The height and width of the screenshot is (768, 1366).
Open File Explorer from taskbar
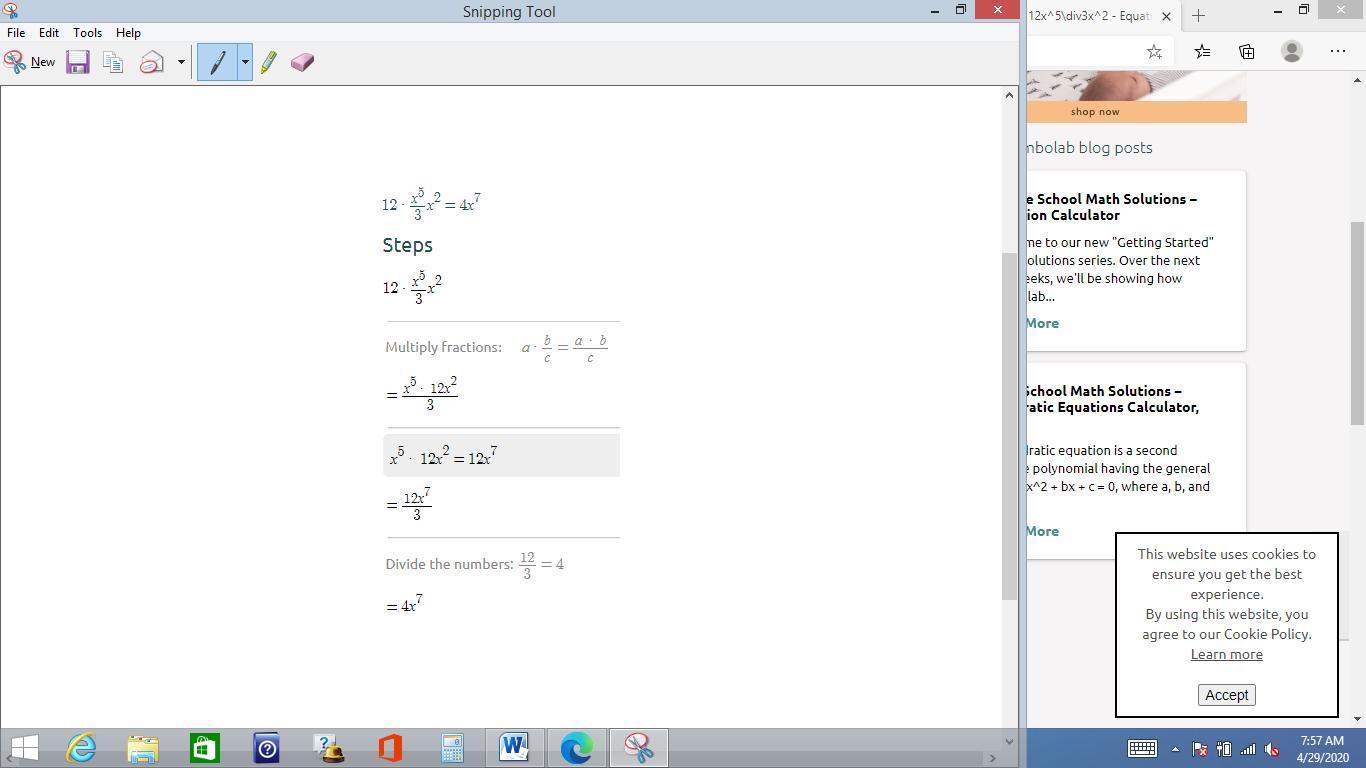click(x=143, y=747)
